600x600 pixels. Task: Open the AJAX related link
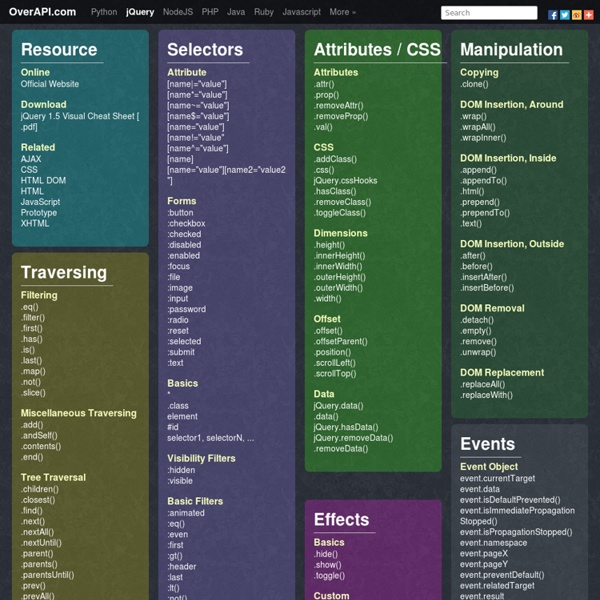(x=31, y=159)
